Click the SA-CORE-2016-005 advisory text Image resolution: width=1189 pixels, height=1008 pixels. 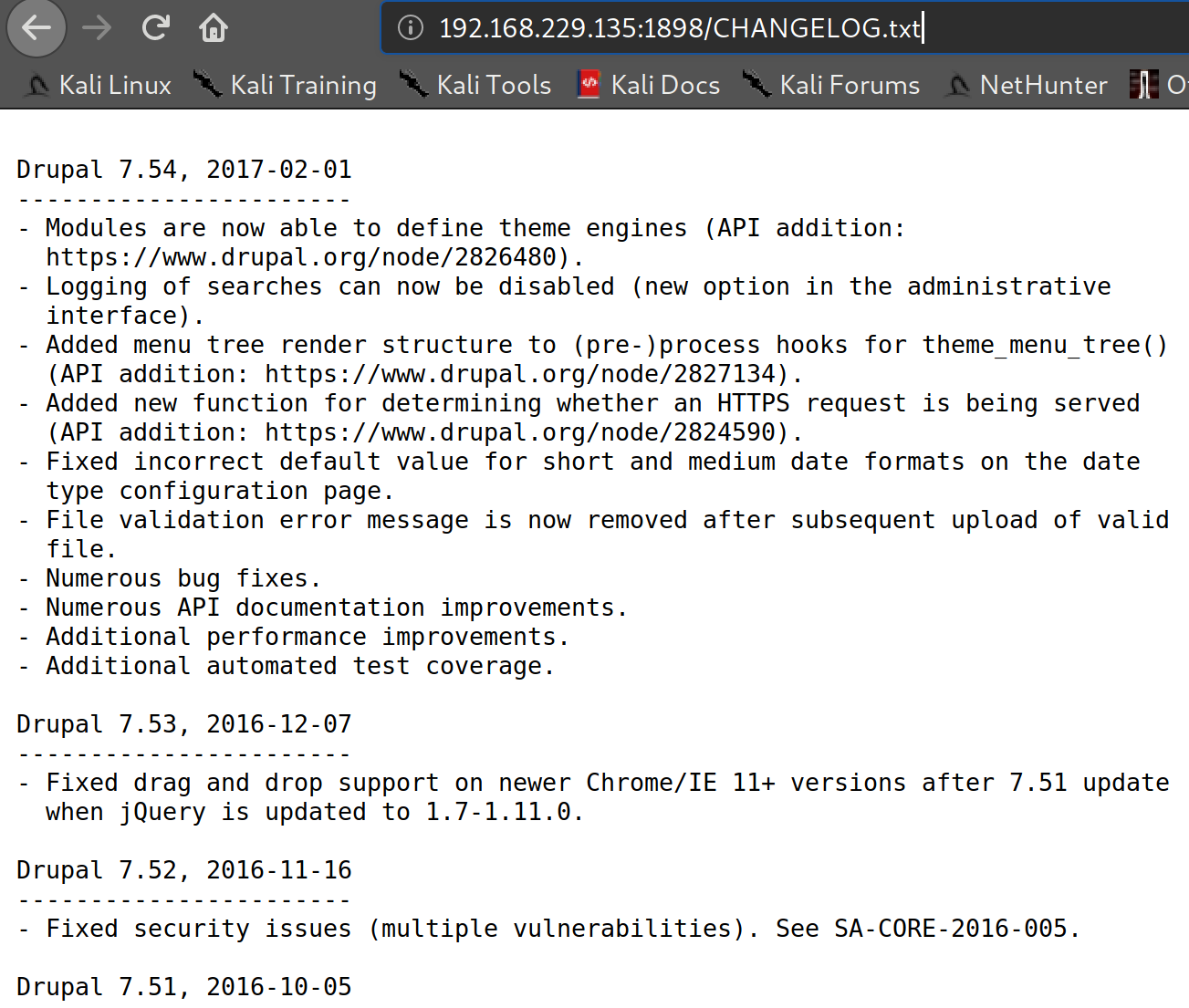[x=950, y=929]
